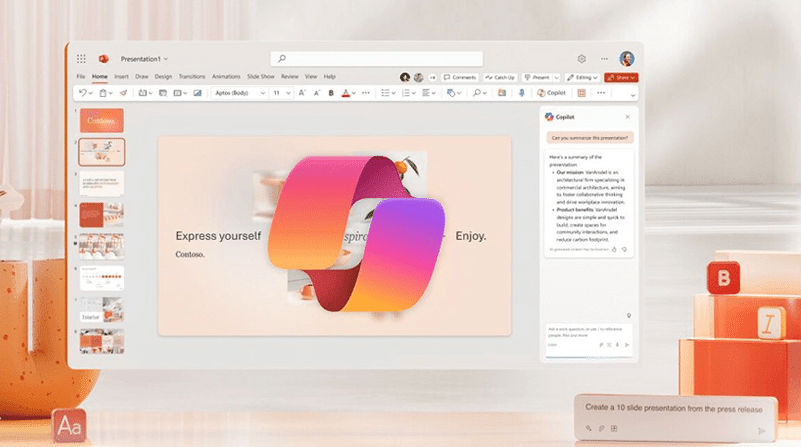Click the top-bar ellipsis beside the gear

point(604,59)
